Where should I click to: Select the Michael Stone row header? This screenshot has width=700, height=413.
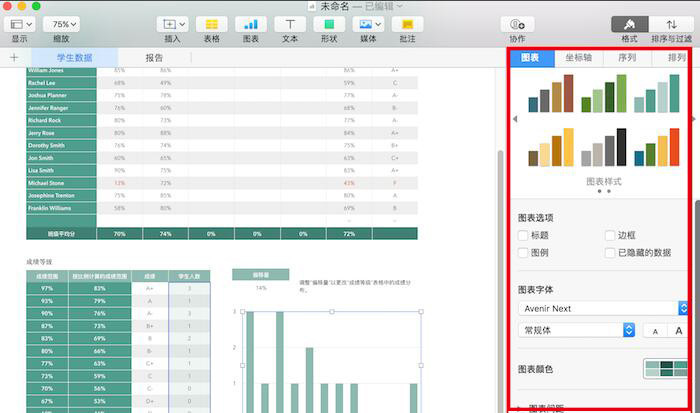61,183
